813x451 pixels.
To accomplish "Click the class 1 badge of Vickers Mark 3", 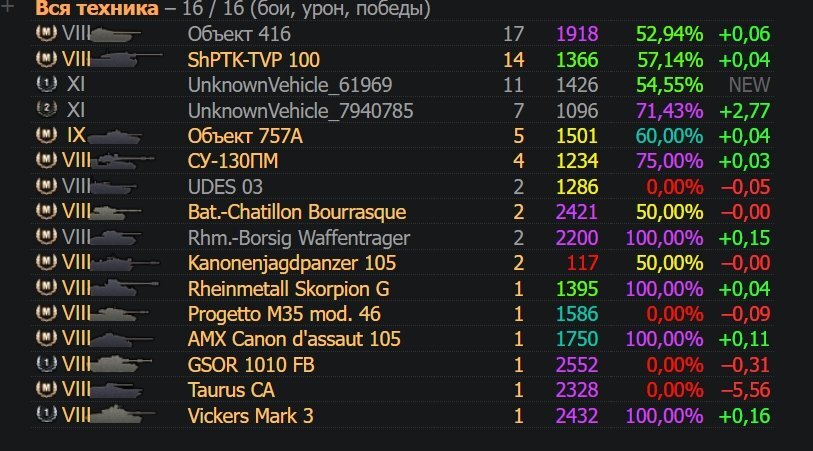I will click(x=46, y=414).
